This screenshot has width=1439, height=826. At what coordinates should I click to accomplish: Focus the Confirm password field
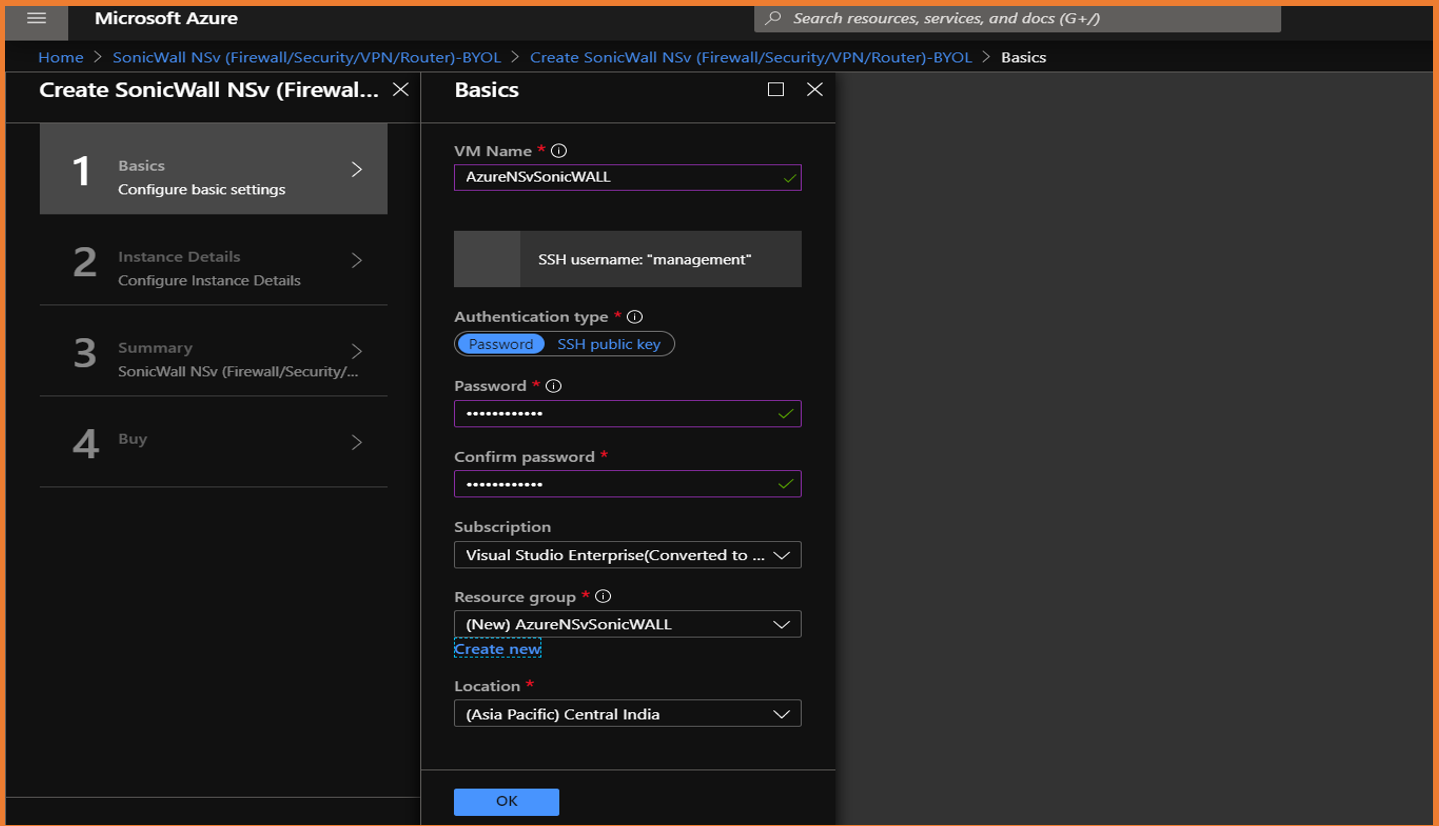(627, 484)
